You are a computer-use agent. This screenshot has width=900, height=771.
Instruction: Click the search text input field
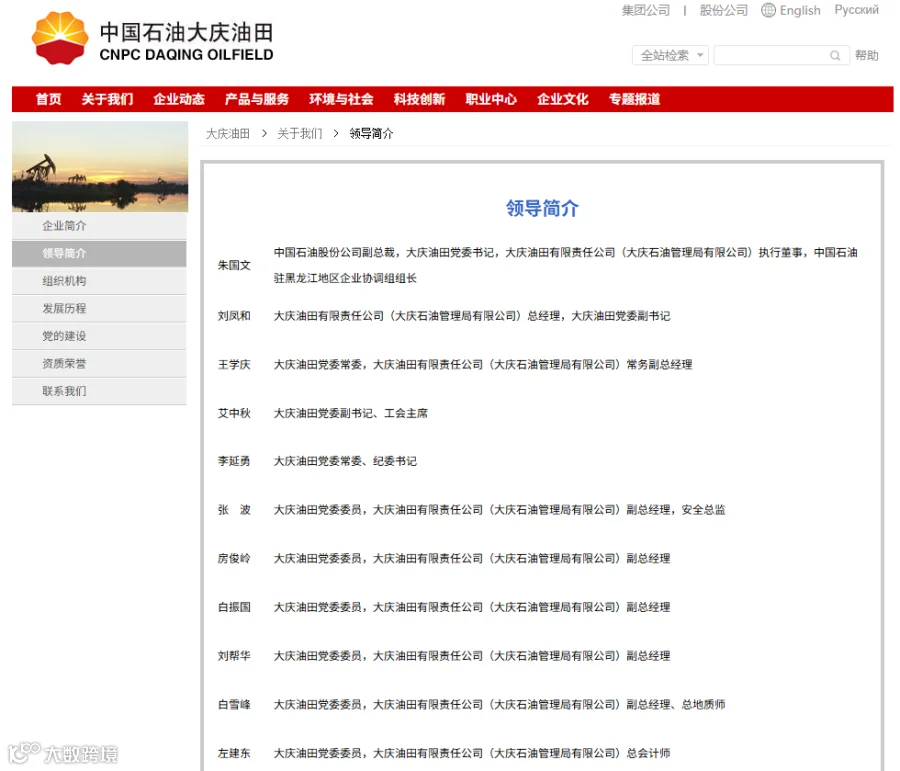tap(781, 56)
